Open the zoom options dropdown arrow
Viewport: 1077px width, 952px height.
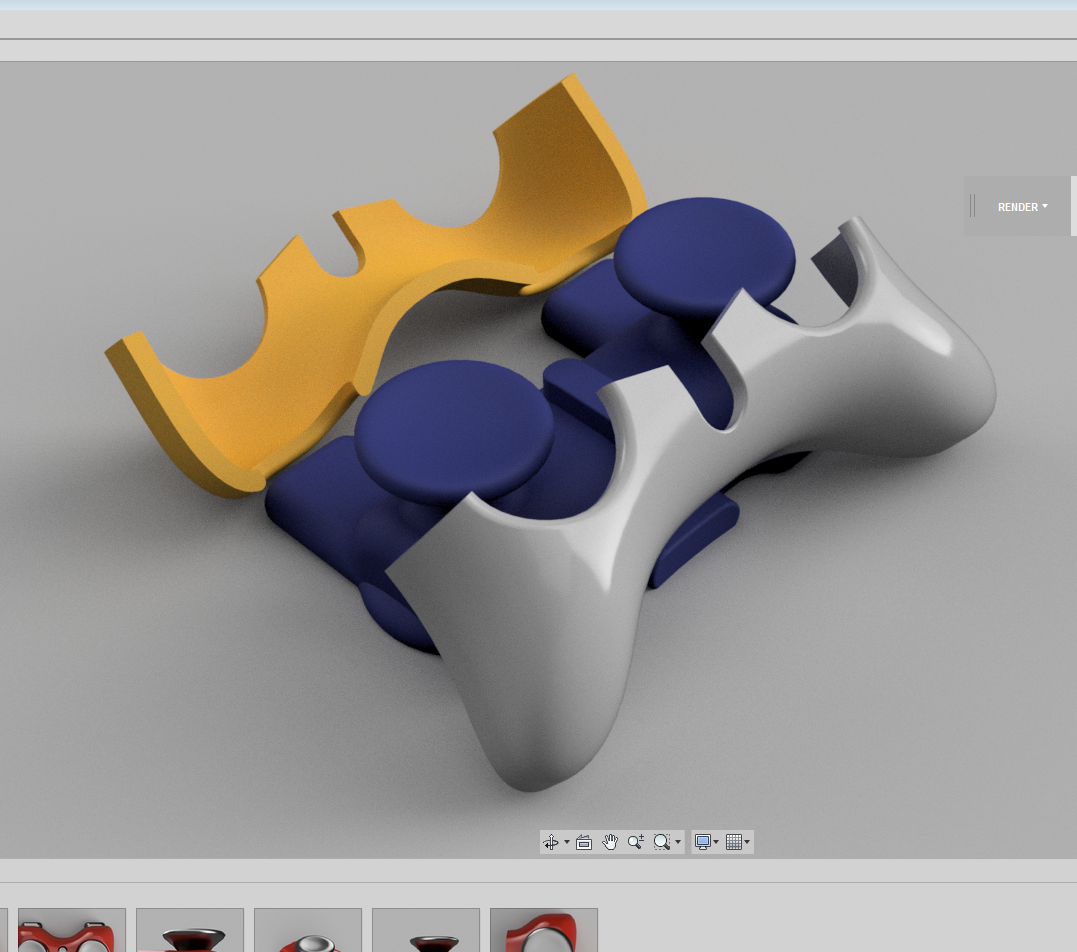click(678, 842)
